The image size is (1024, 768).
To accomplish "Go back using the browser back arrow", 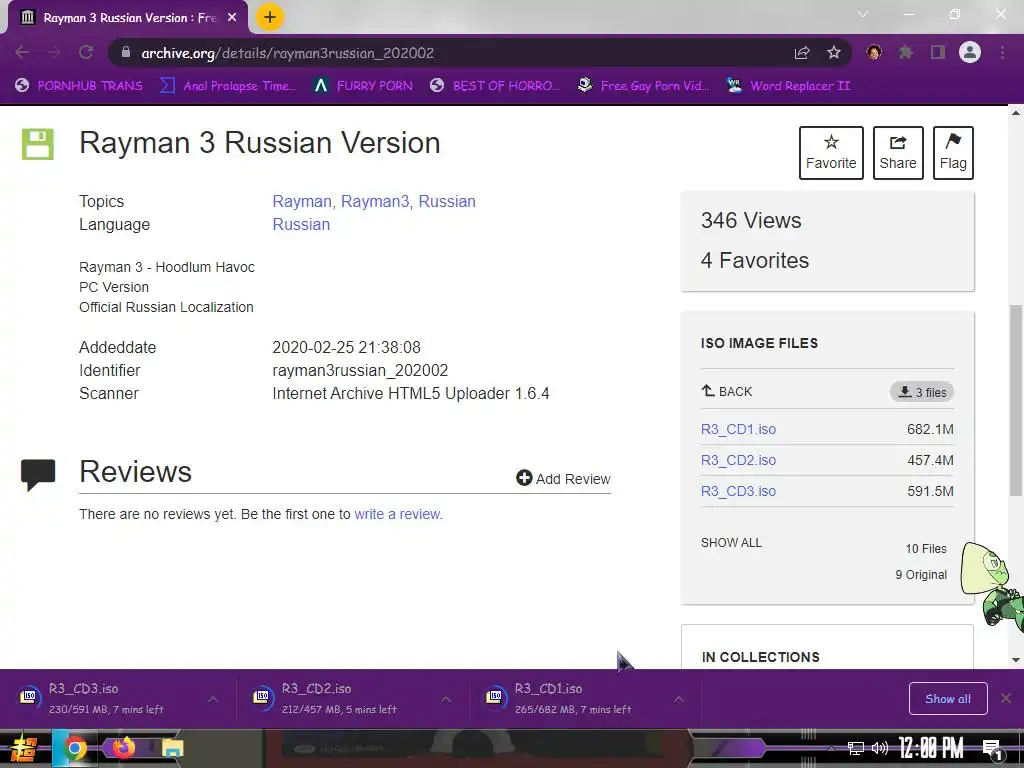I will pos(22,53).
